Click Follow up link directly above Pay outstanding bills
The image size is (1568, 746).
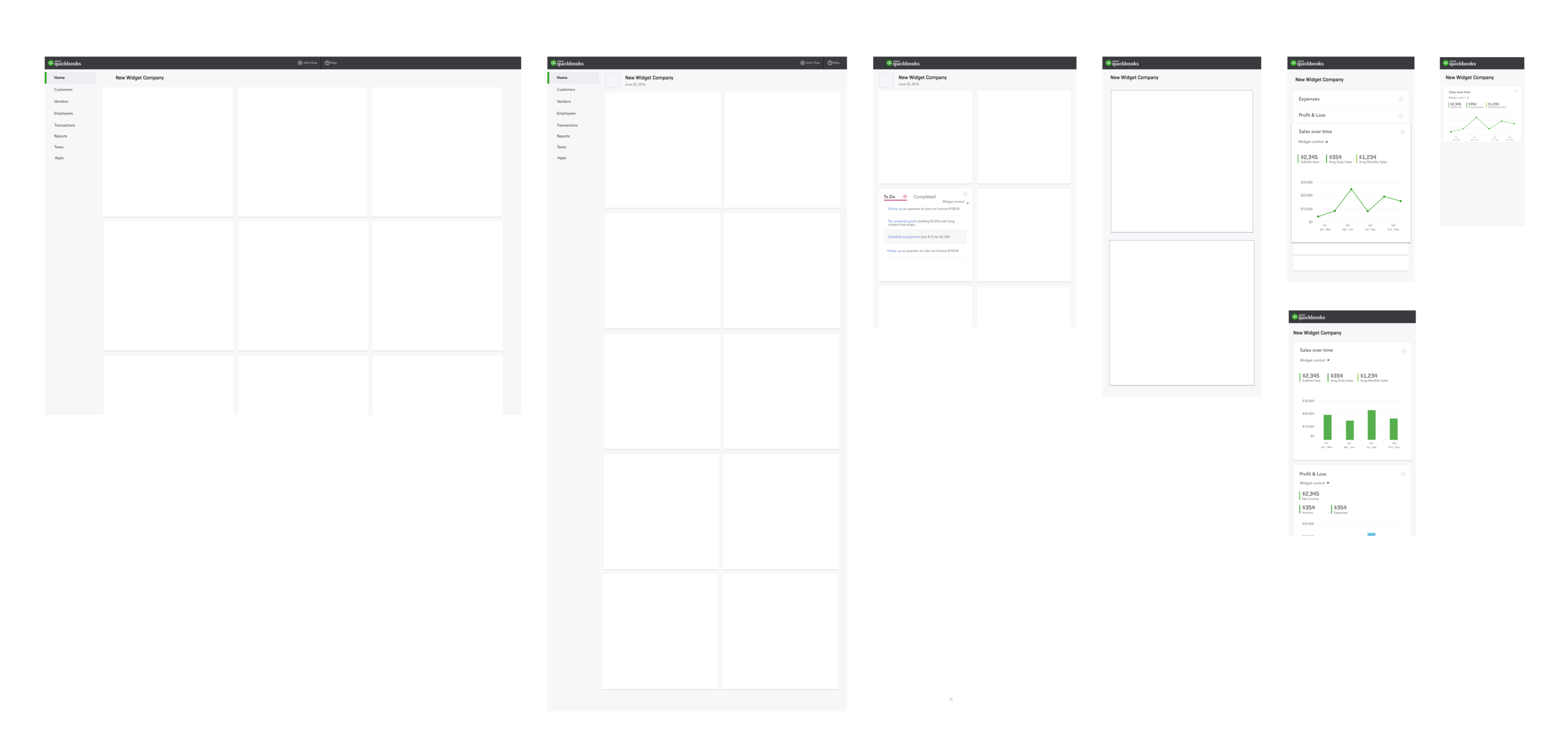[x=895, y=209]
